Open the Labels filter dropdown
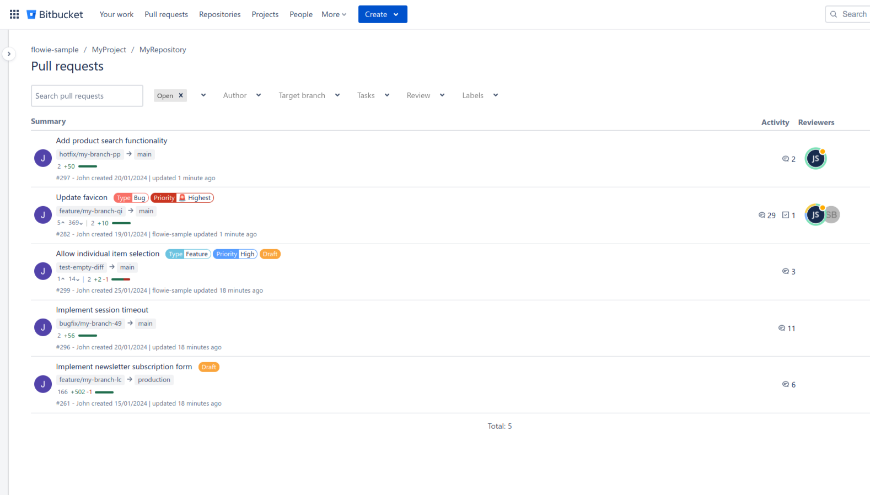Screen dimensions: 870x495 pyautogui.click(x=480, y=95)
